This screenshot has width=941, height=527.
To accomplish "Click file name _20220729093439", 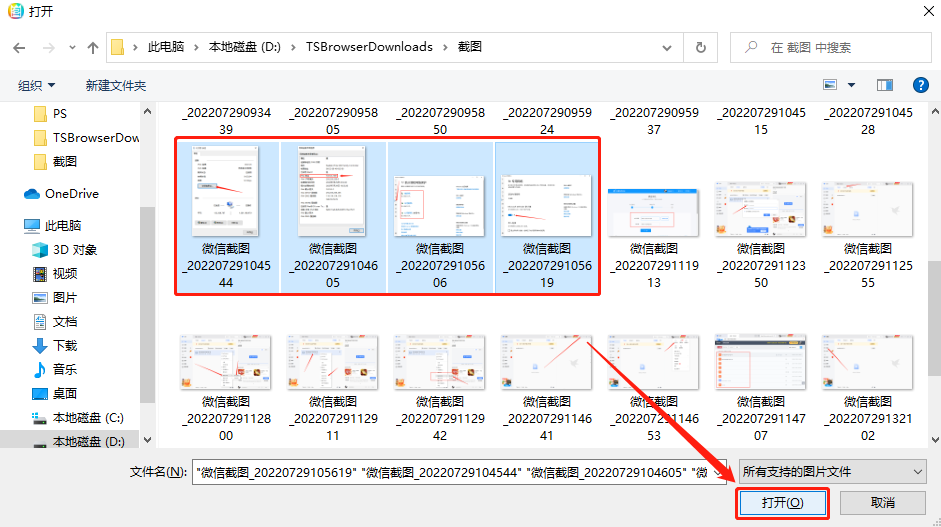I will (226, 121).
